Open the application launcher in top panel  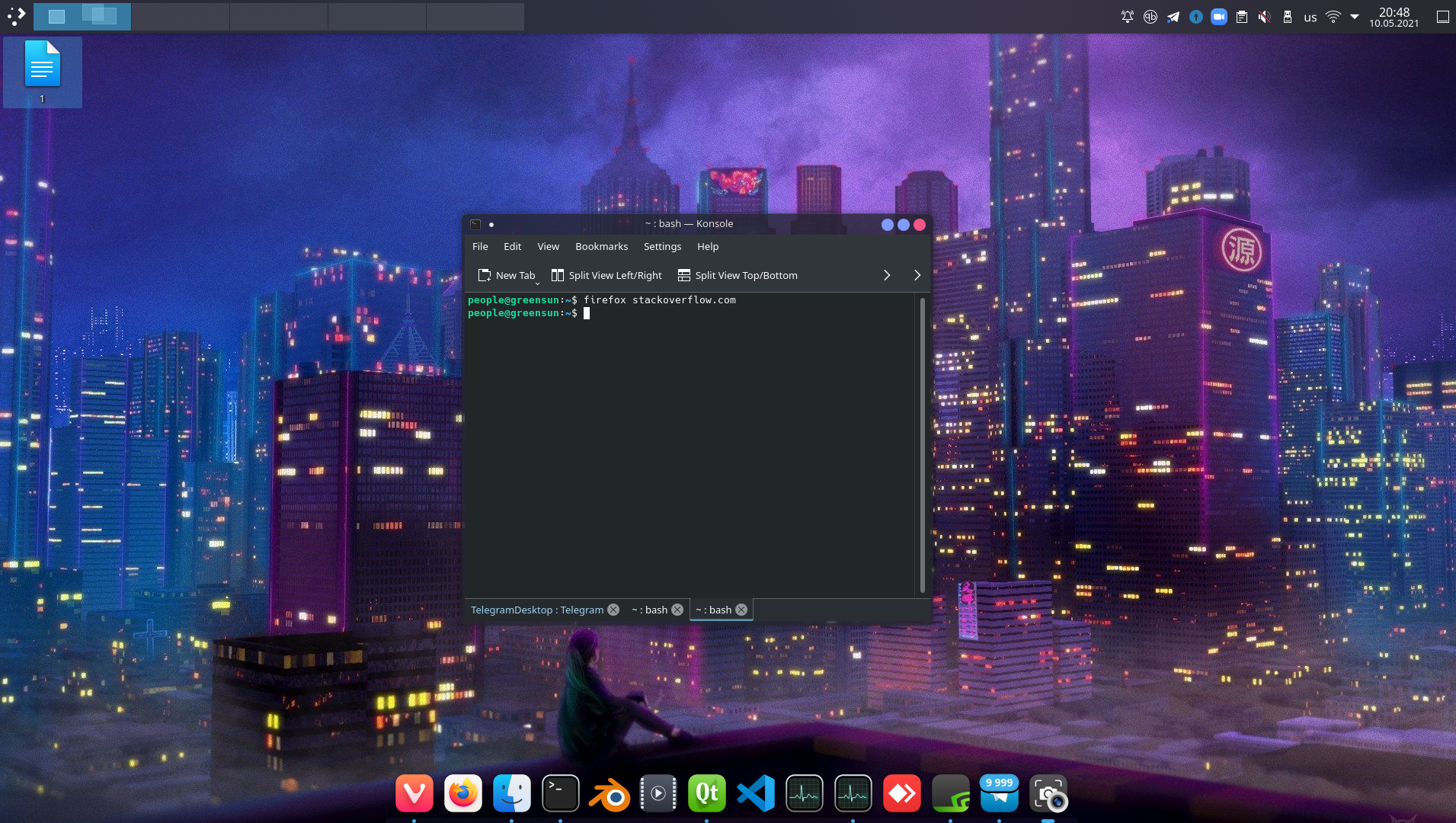pyautogui.click(x=17, y=16)
